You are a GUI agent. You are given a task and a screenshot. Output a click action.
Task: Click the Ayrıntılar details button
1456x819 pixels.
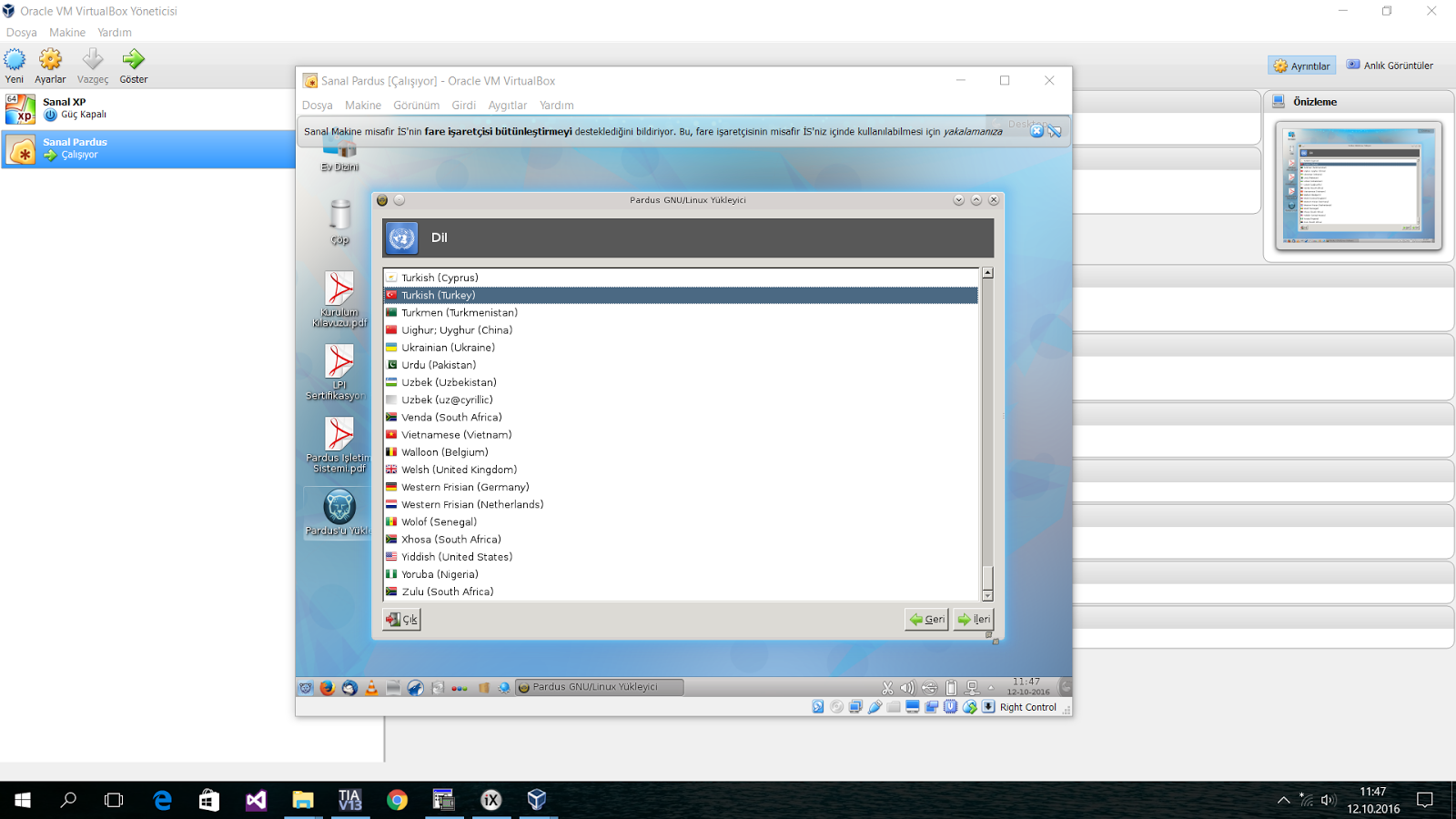tap(1302, 66)
